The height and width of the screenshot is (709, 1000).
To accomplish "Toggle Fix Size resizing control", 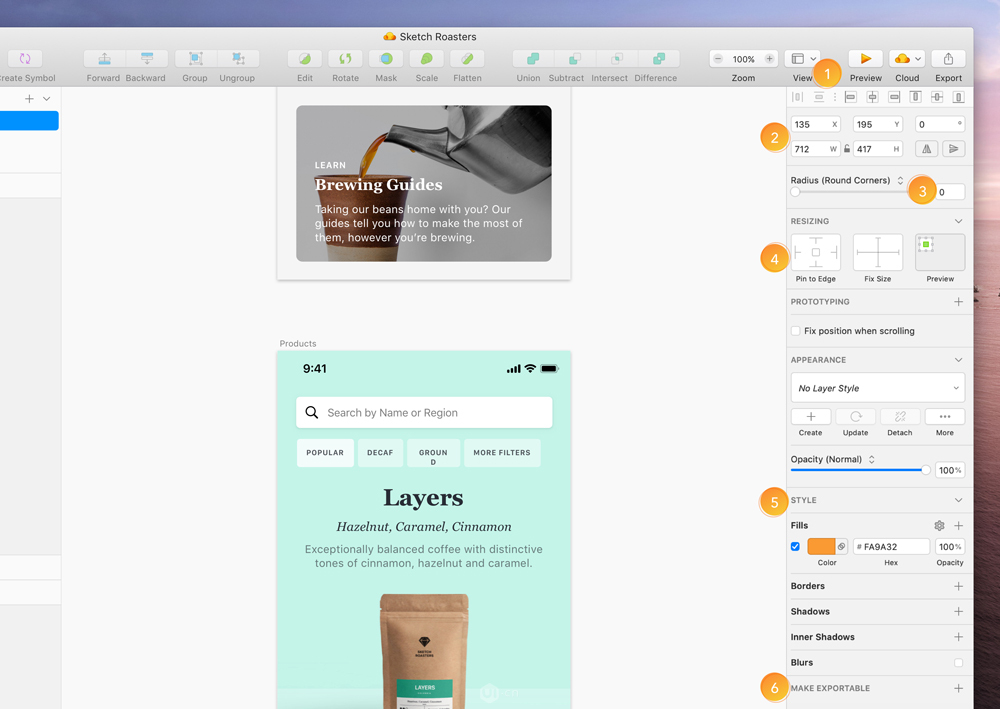I will click(878, 252).
